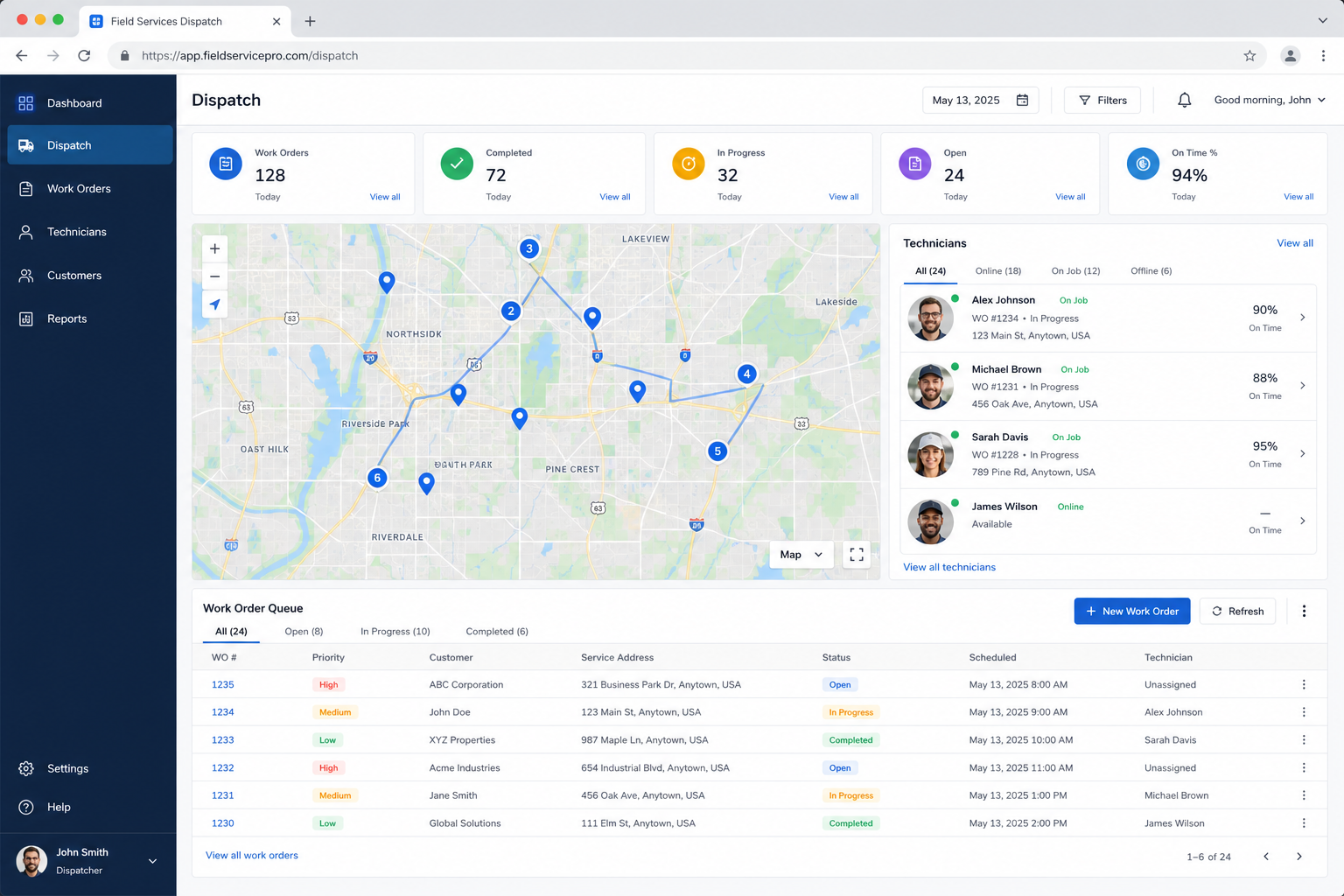Open Customers in the sidebar
Viewport: 1344px width, 896px height.
pyautogui.click(x=89, y=276)
